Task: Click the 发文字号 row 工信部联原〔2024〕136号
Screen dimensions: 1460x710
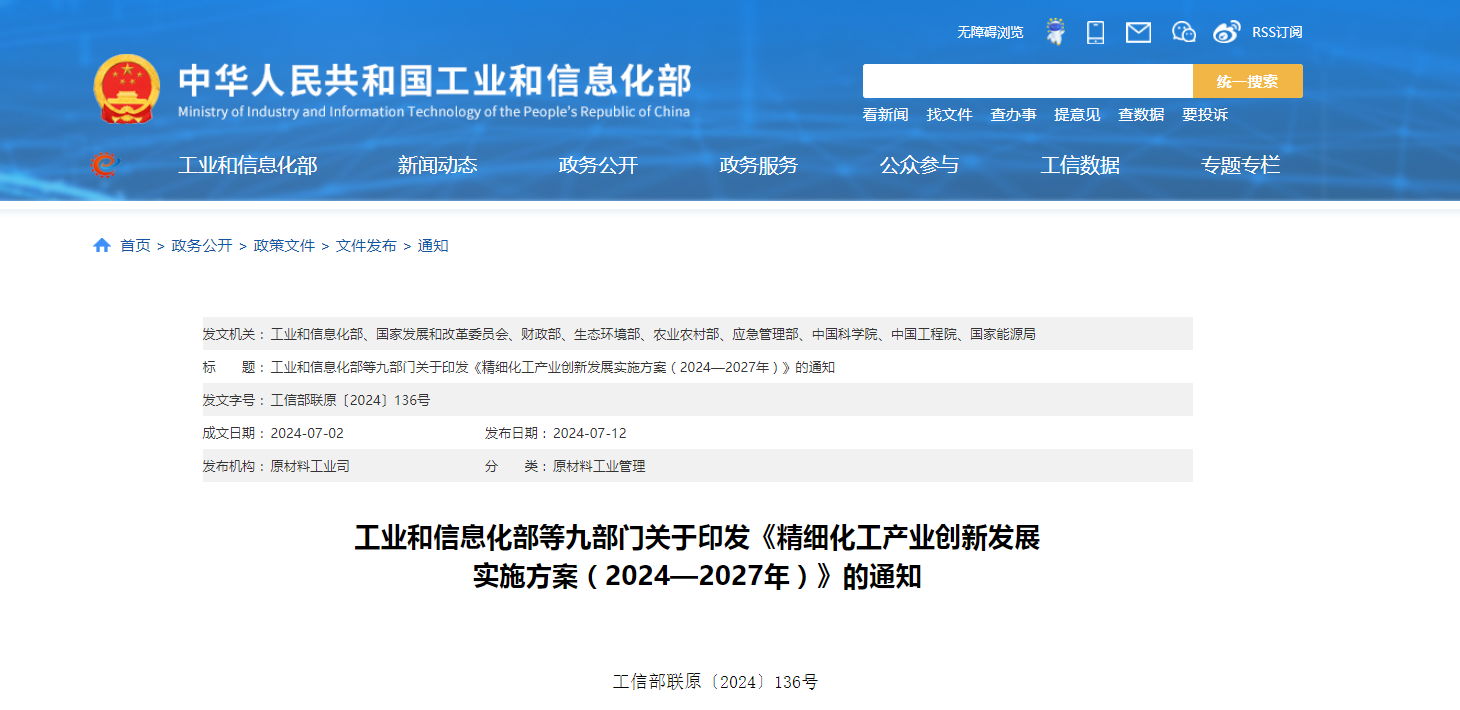Action: tap(698, 400)
